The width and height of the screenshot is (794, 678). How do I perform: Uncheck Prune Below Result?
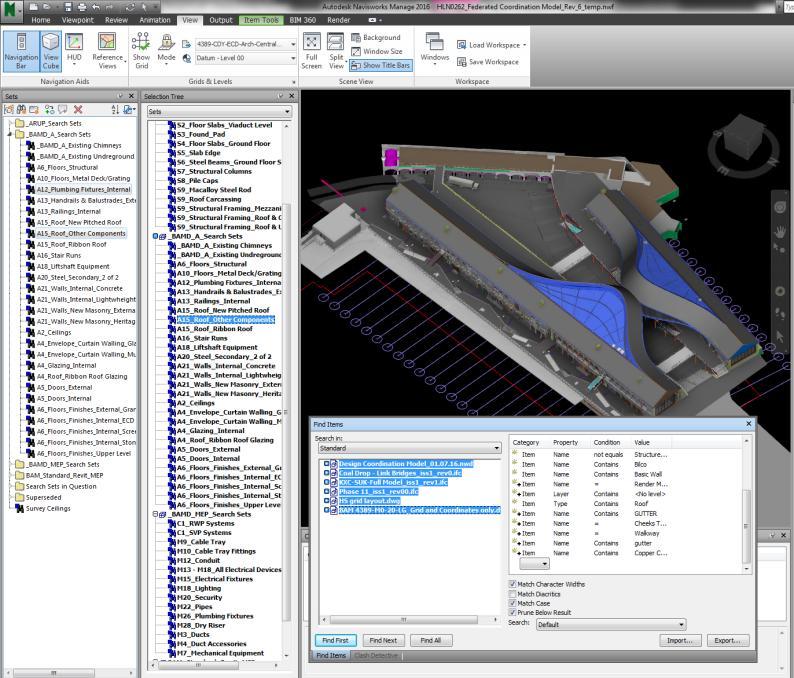pyautogui.click(x=512, y=613)
